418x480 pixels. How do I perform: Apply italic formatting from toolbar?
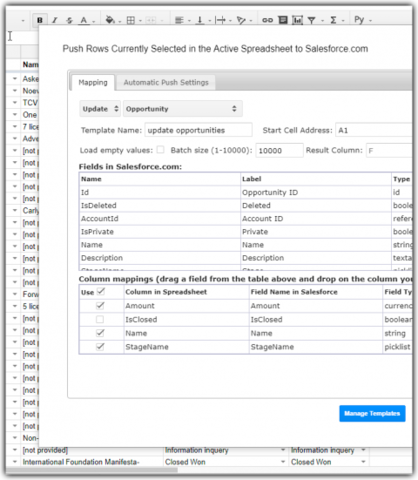(55, 20)
